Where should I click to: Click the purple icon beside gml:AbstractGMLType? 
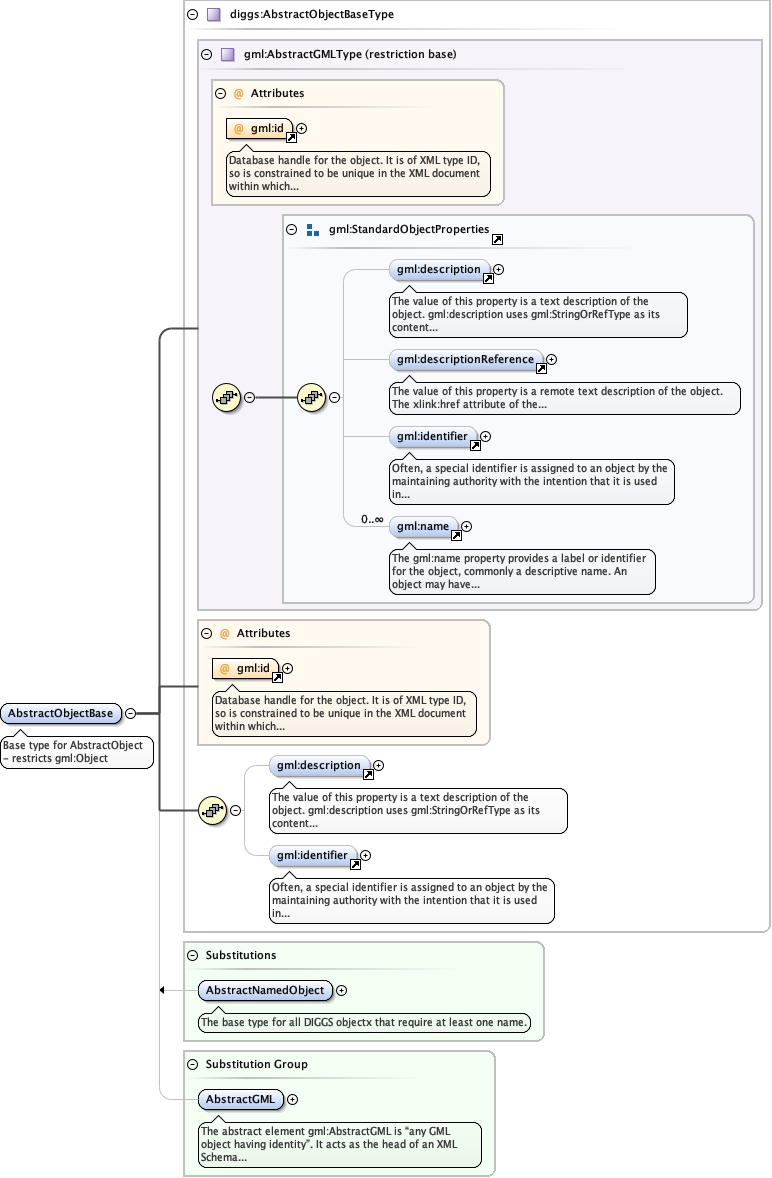227,55
